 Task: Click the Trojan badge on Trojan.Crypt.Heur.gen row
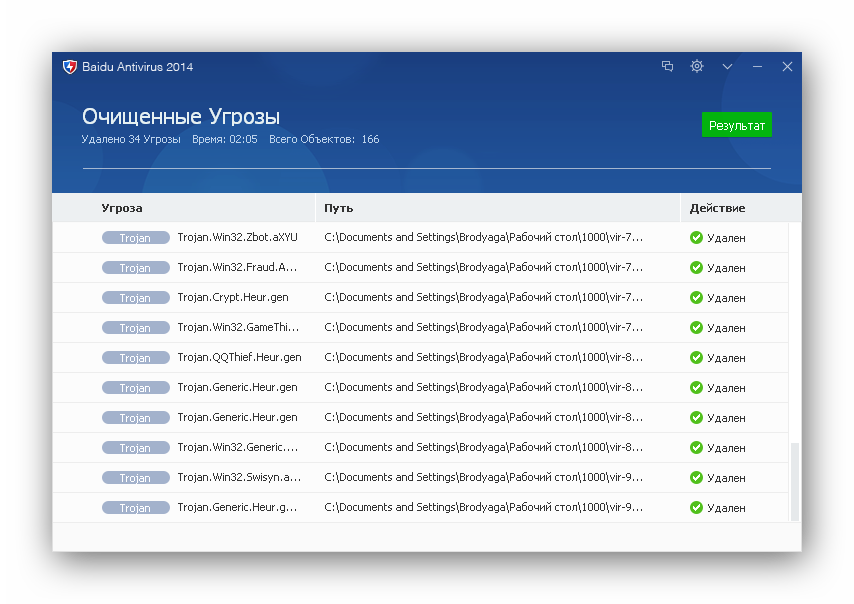tap(135, 297)
